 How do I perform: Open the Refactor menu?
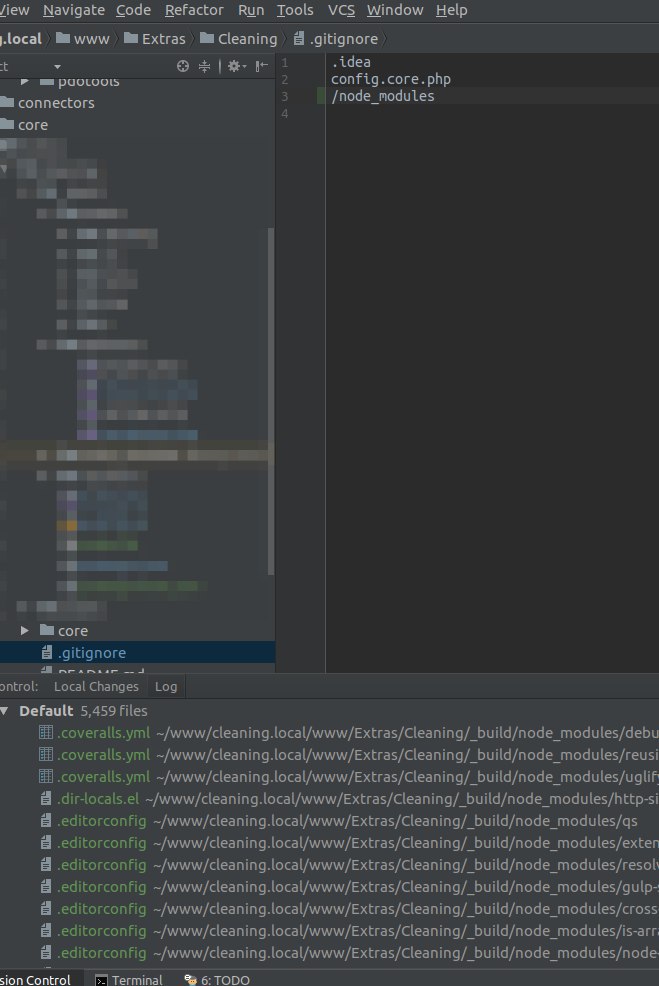194,10
